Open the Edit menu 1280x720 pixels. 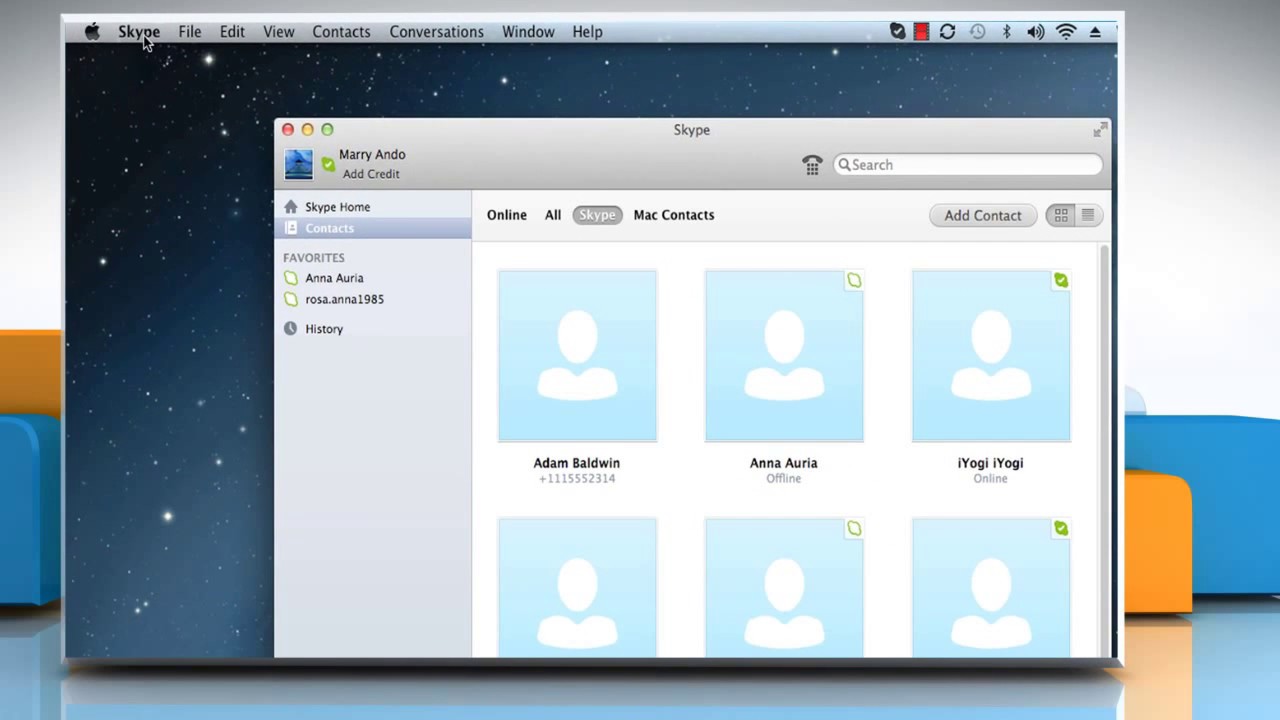pyautogui.click(x=232, y=32)
